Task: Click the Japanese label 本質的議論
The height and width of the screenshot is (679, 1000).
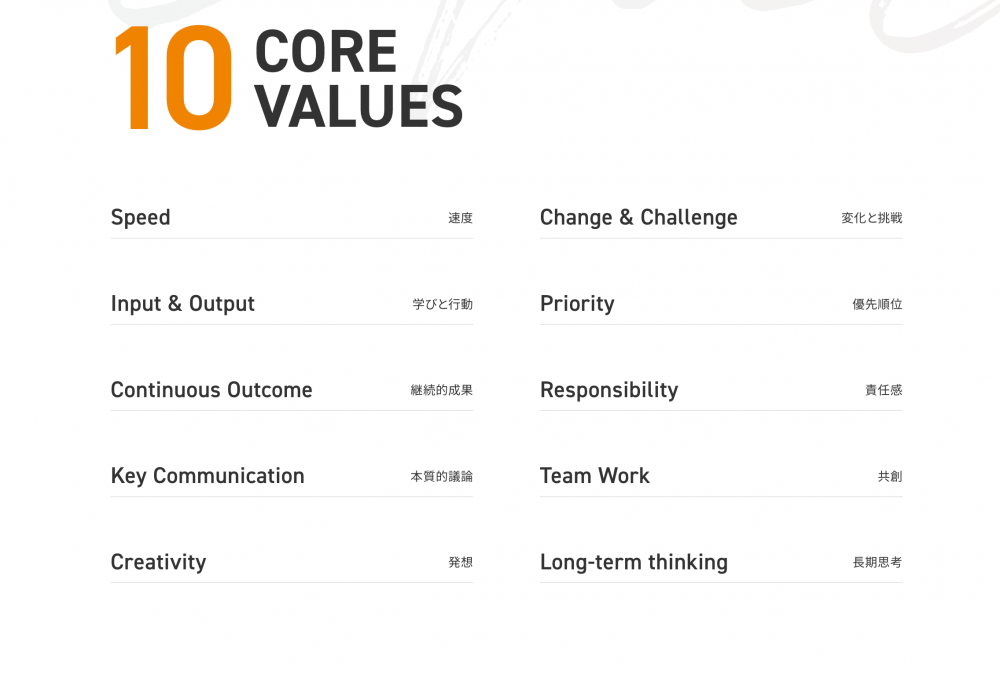Action: [442, 476]
